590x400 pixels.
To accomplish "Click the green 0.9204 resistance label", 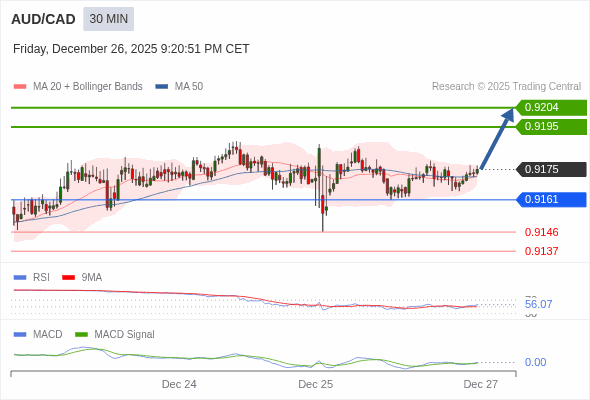I will [551, 108].
